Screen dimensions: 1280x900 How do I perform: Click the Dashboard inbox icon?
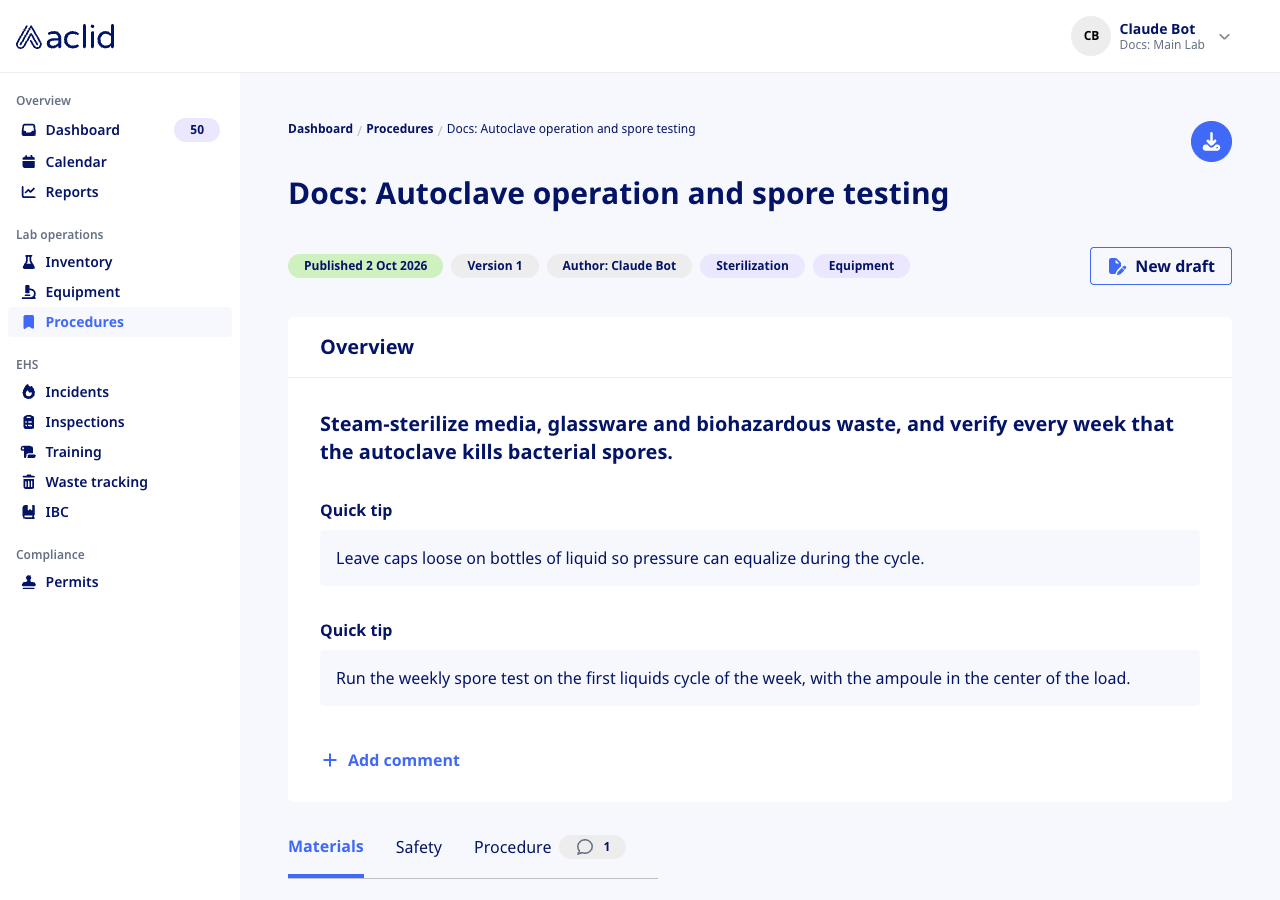coord(29,130)
